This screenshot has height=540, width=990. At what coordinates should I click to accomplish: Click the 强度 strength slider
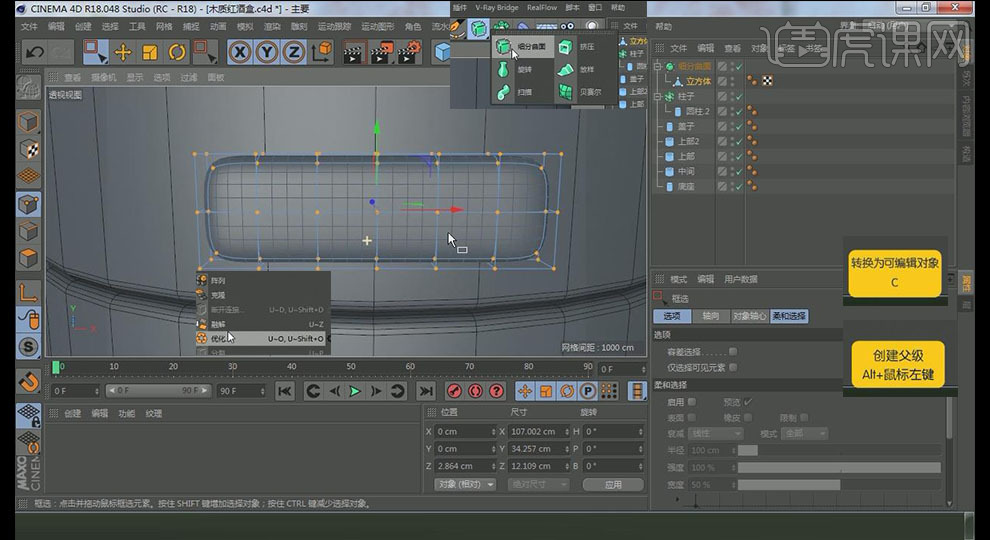tap(839, 467)
